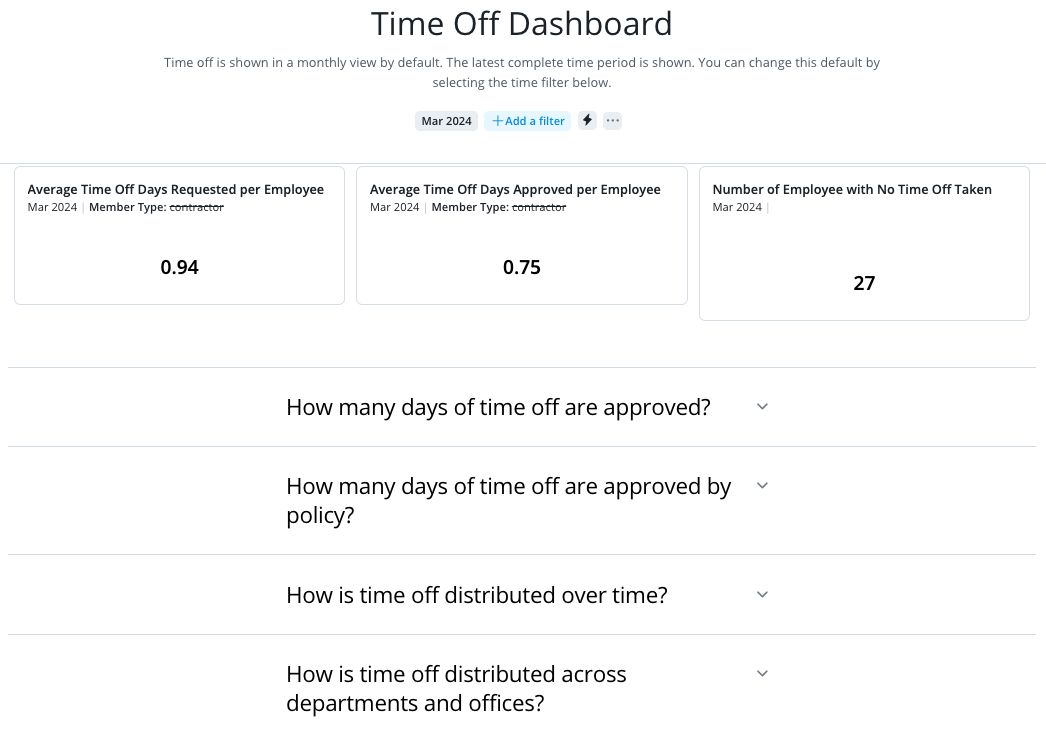Click 'How is time off distributed over time?' heading
The height and width of the screenshot is (729, 1046).
(477, 595)
